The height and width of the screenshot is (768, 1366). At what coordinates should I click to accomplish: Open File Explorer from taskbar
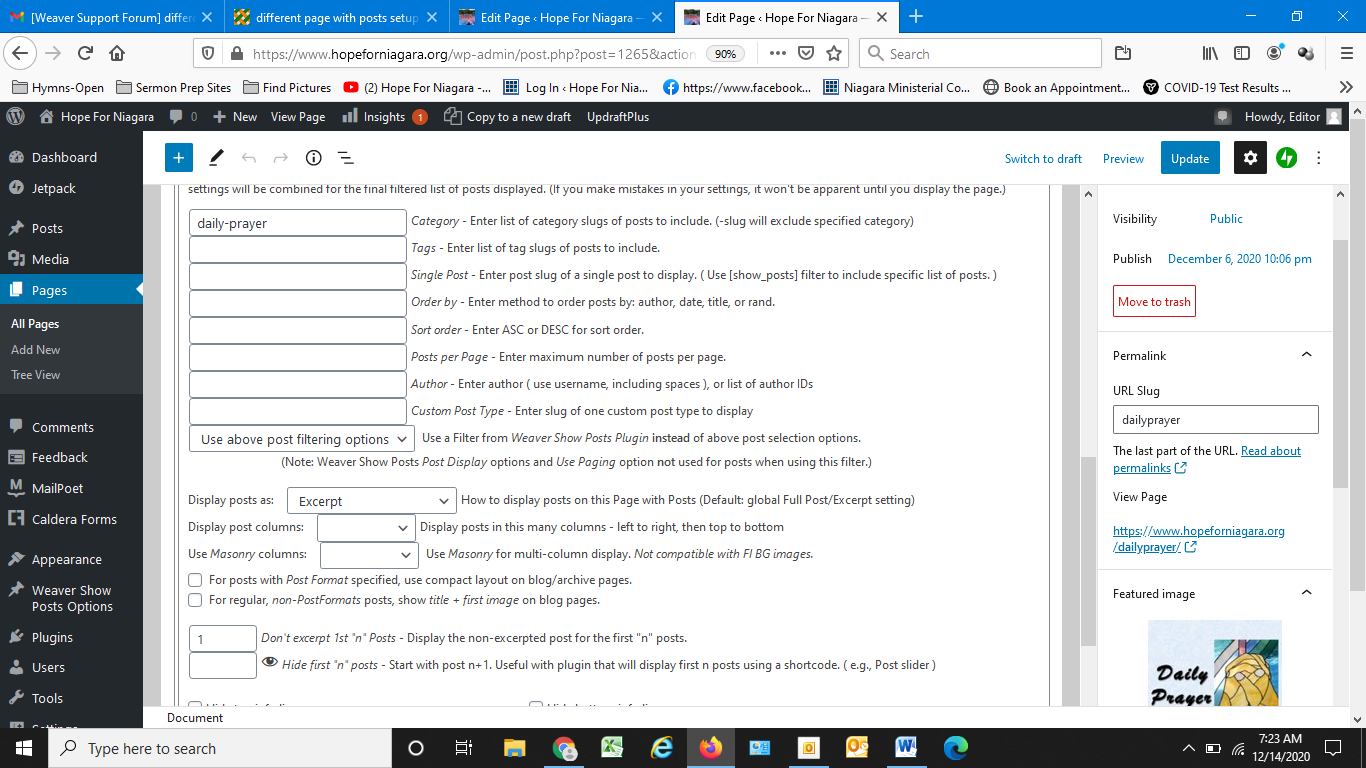[514, 748]
